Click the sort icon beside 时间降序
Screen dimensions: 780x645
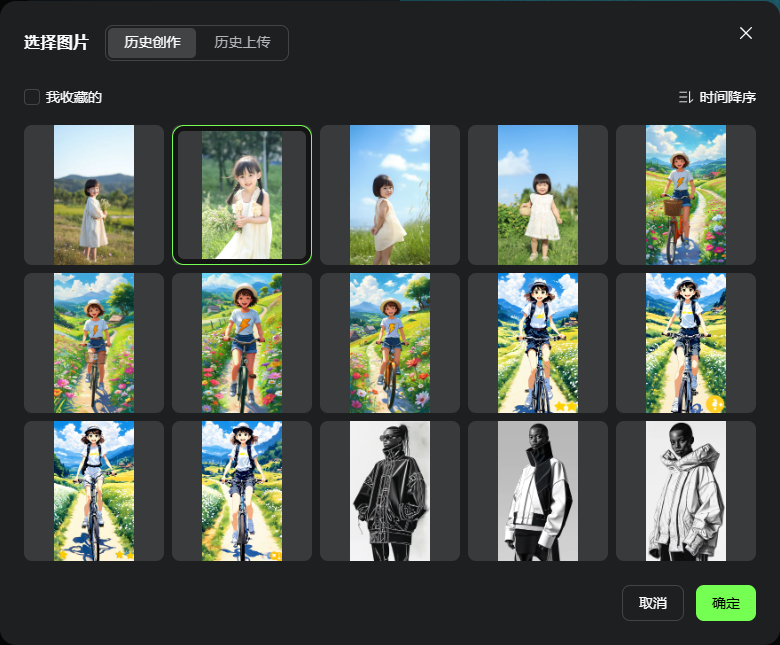(x=685, y=97)
